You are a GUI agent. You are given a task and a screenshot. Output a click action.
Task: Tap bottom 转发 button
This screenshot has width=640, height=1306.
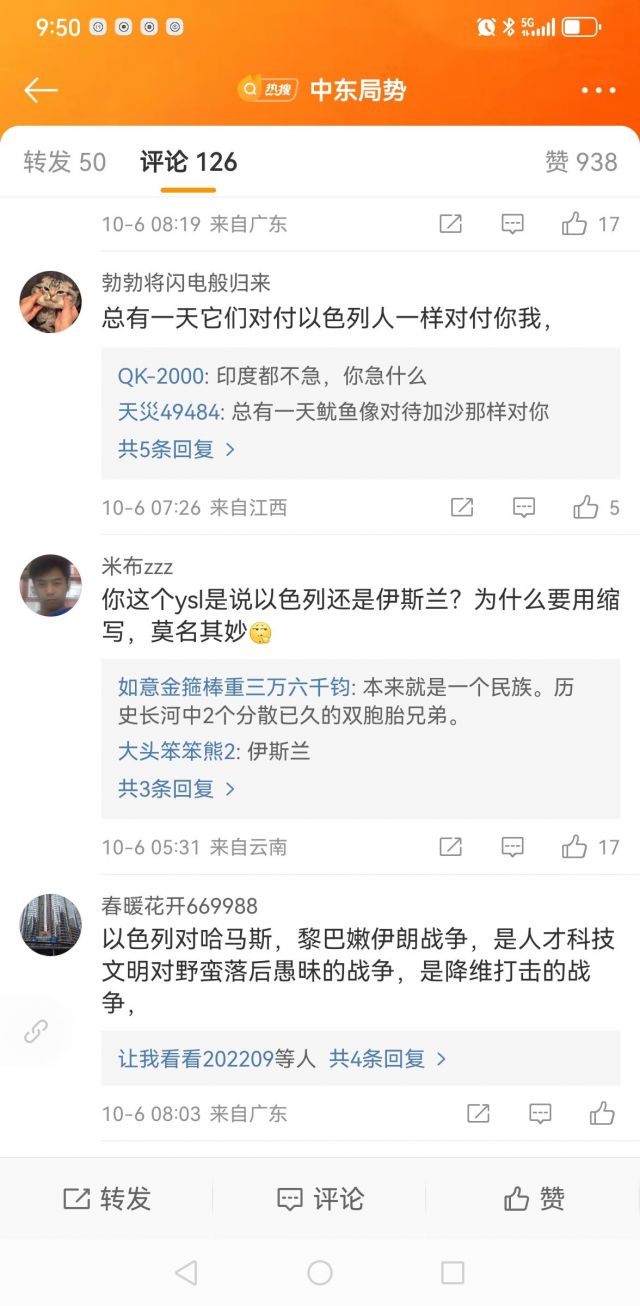pyautogui.click(x=107, y=1198)
